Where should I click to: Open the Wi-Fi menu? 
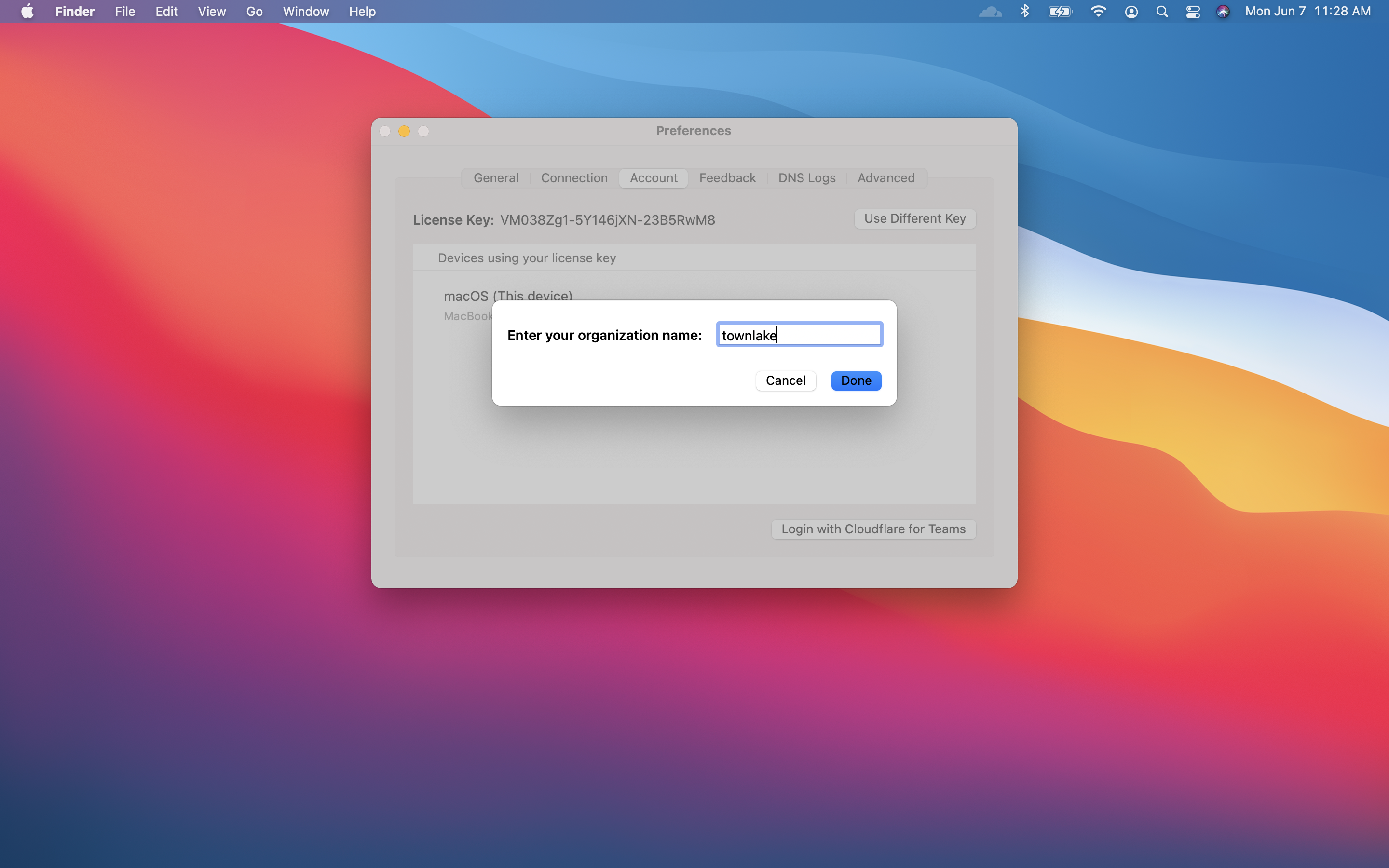[1097, 12]
